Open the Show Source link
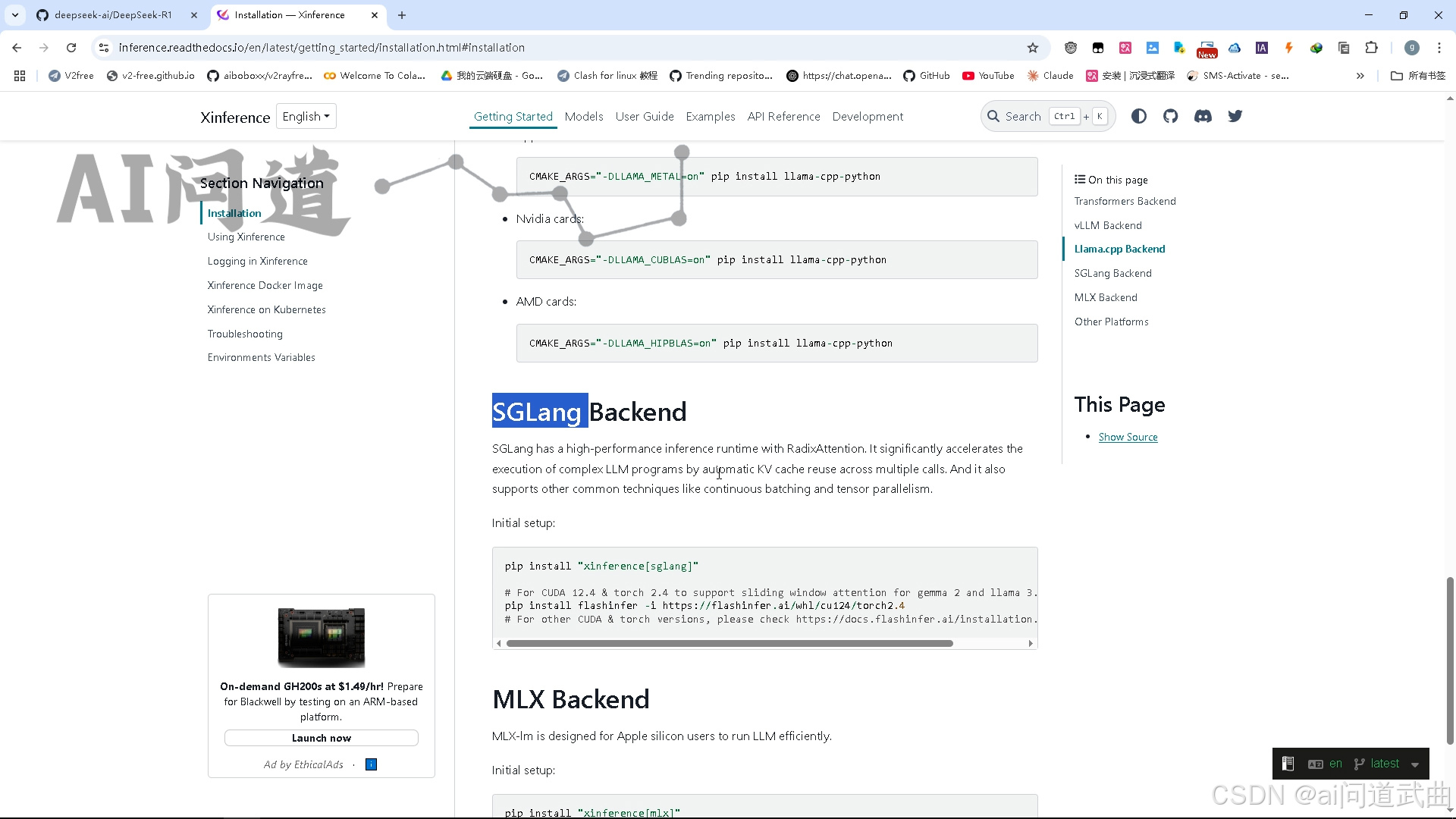The image size is (1456, 819). [x=1128, y=437]
